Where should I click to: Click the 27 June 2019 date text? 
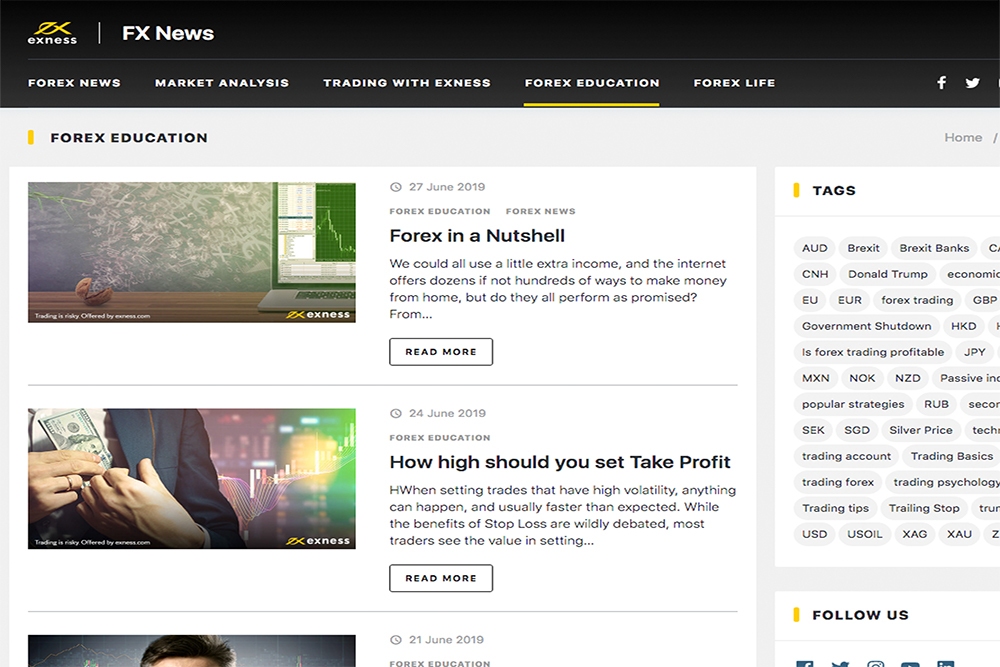tap(446, 187)
